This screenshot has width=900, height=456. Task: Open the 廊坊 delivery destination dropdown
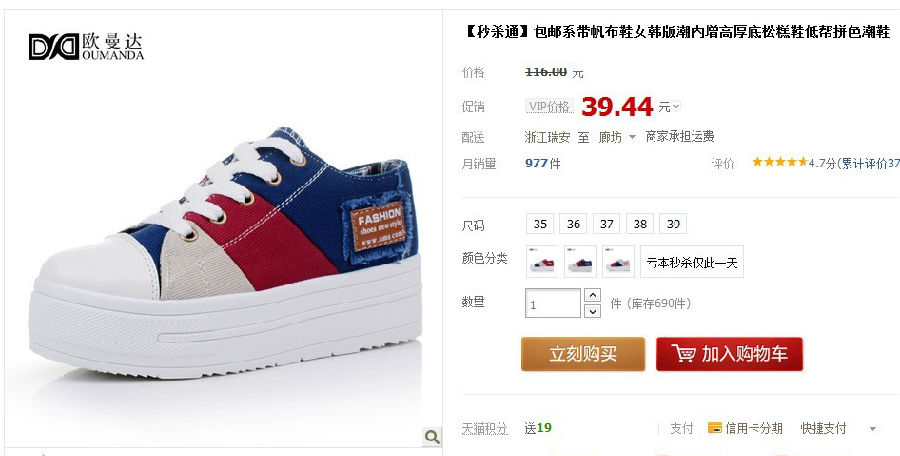click(x=617, y=137)
